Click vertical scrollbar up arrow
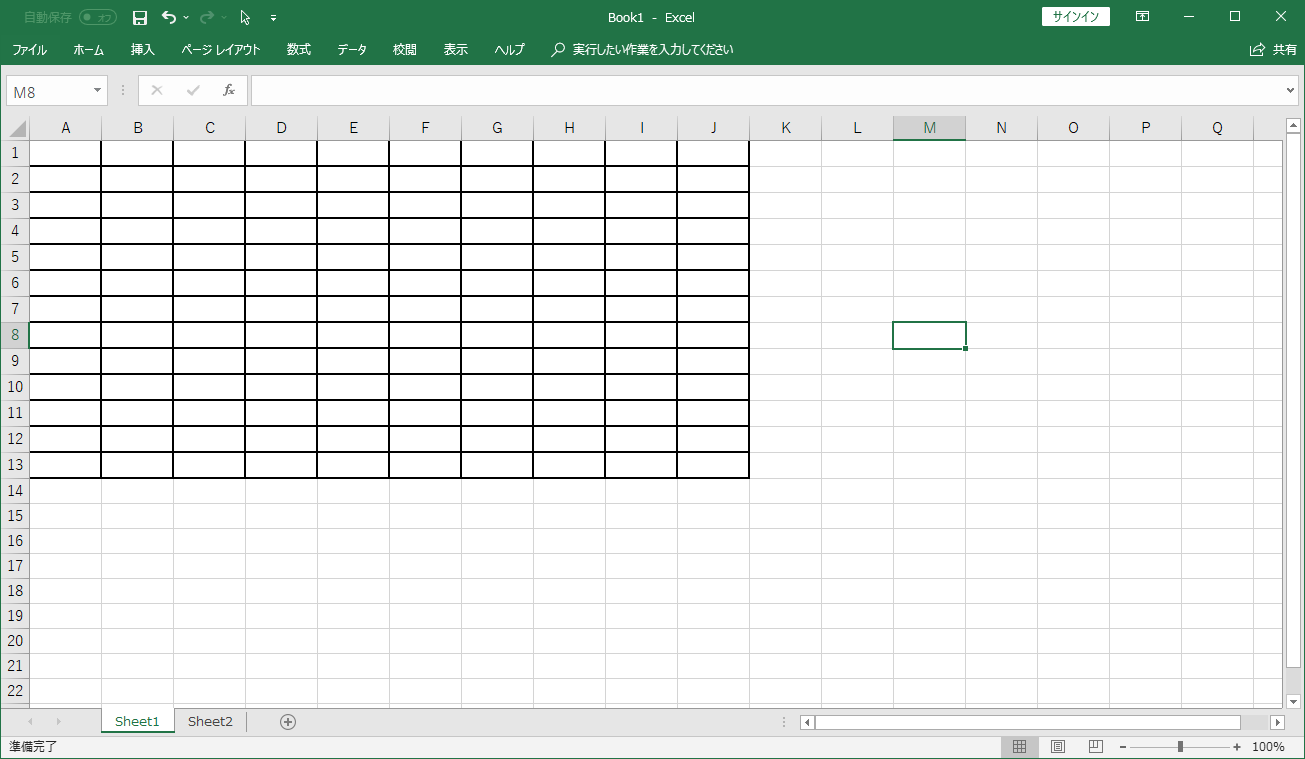This screenshot has width=1305, height=759. point(1294,124)
